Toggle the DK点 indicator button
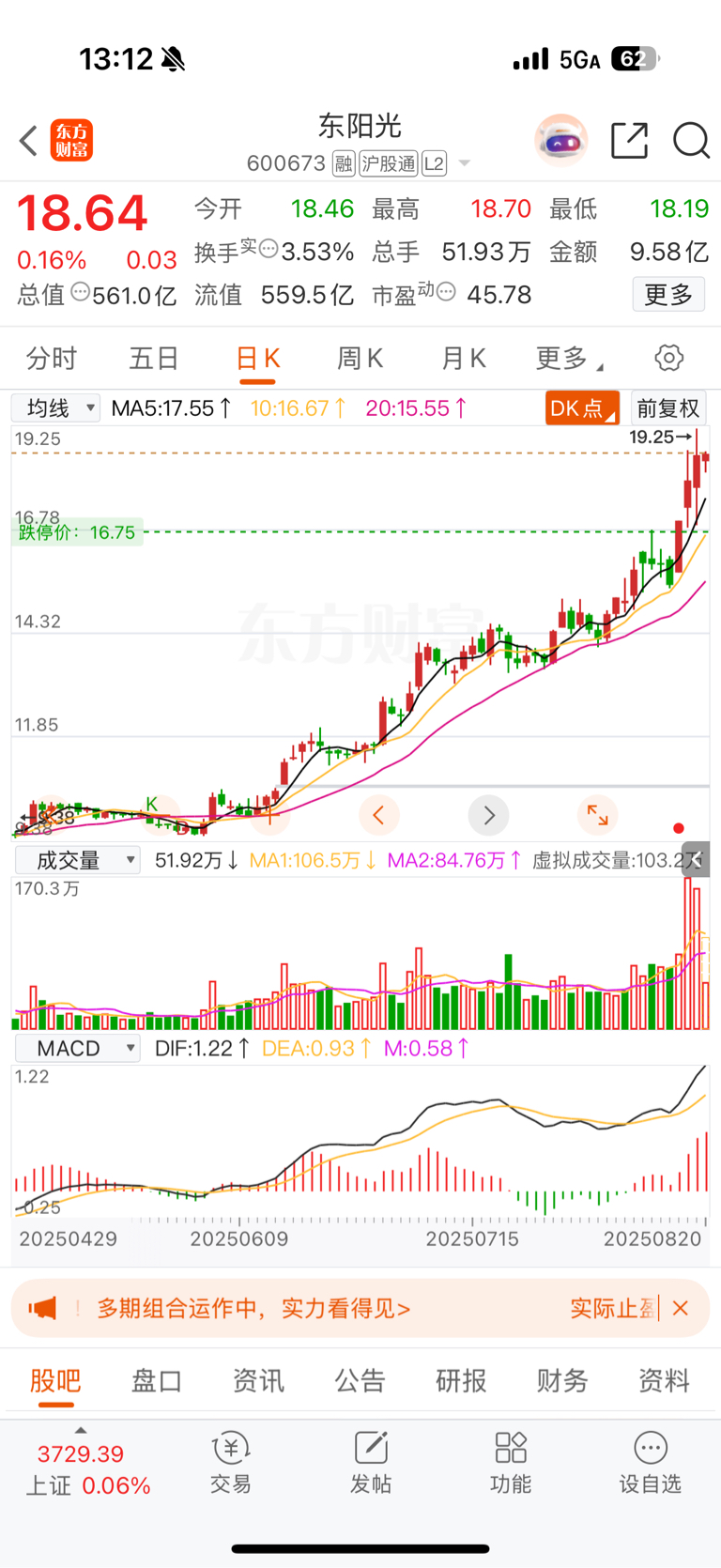Image resolution: width=721 pixels, height=1568 pixels. 582,408
